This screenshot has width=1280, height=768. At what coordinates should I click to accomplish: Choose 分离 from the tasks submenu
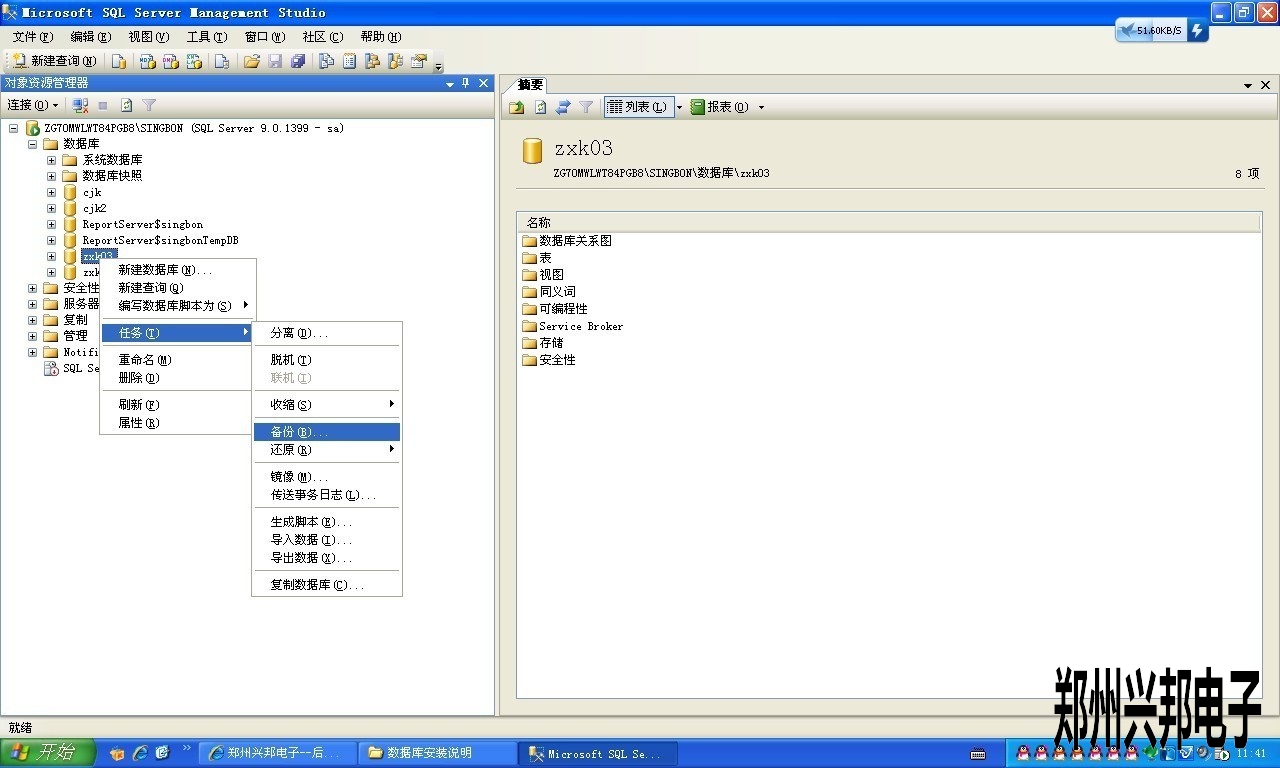(327, 333)
